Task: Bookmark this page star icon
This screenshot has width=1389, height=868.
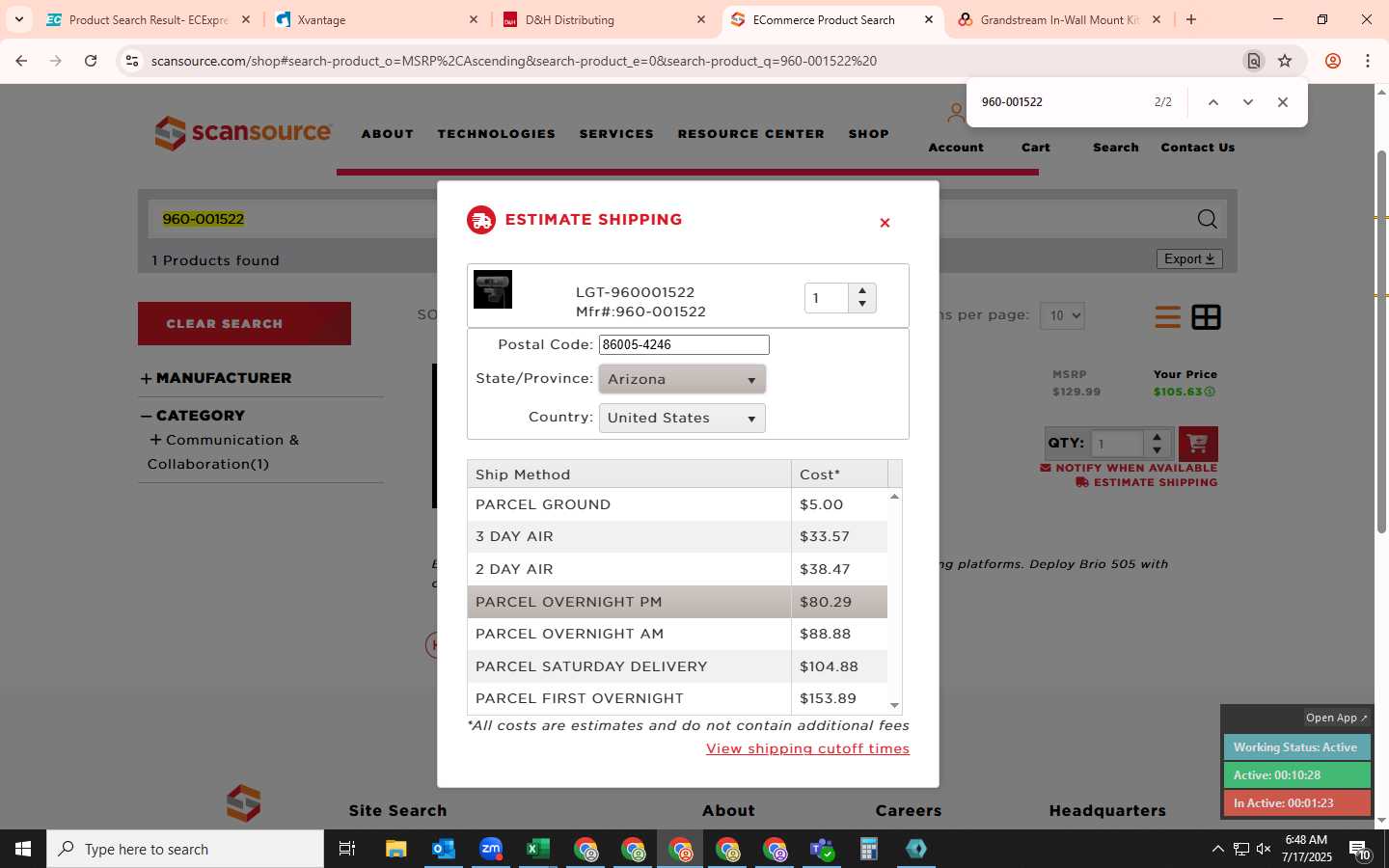Action: (x=1285, y=61)
